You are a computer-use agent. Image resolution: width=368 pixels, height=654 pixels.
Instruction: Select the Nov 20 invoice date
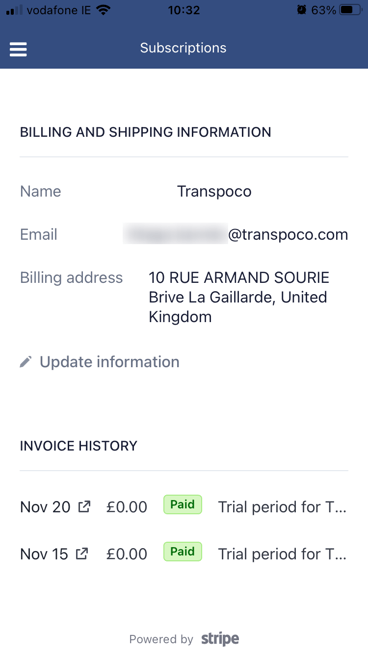pyautogui.click(x=45, y=507)
